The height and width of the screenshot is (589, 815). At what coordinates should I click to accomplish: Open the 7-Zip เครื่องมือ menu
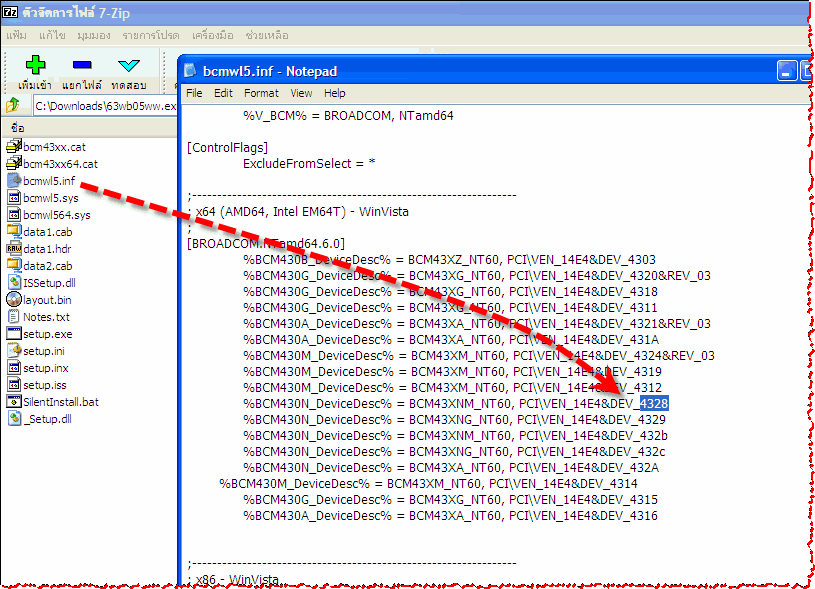pos(212,35)
